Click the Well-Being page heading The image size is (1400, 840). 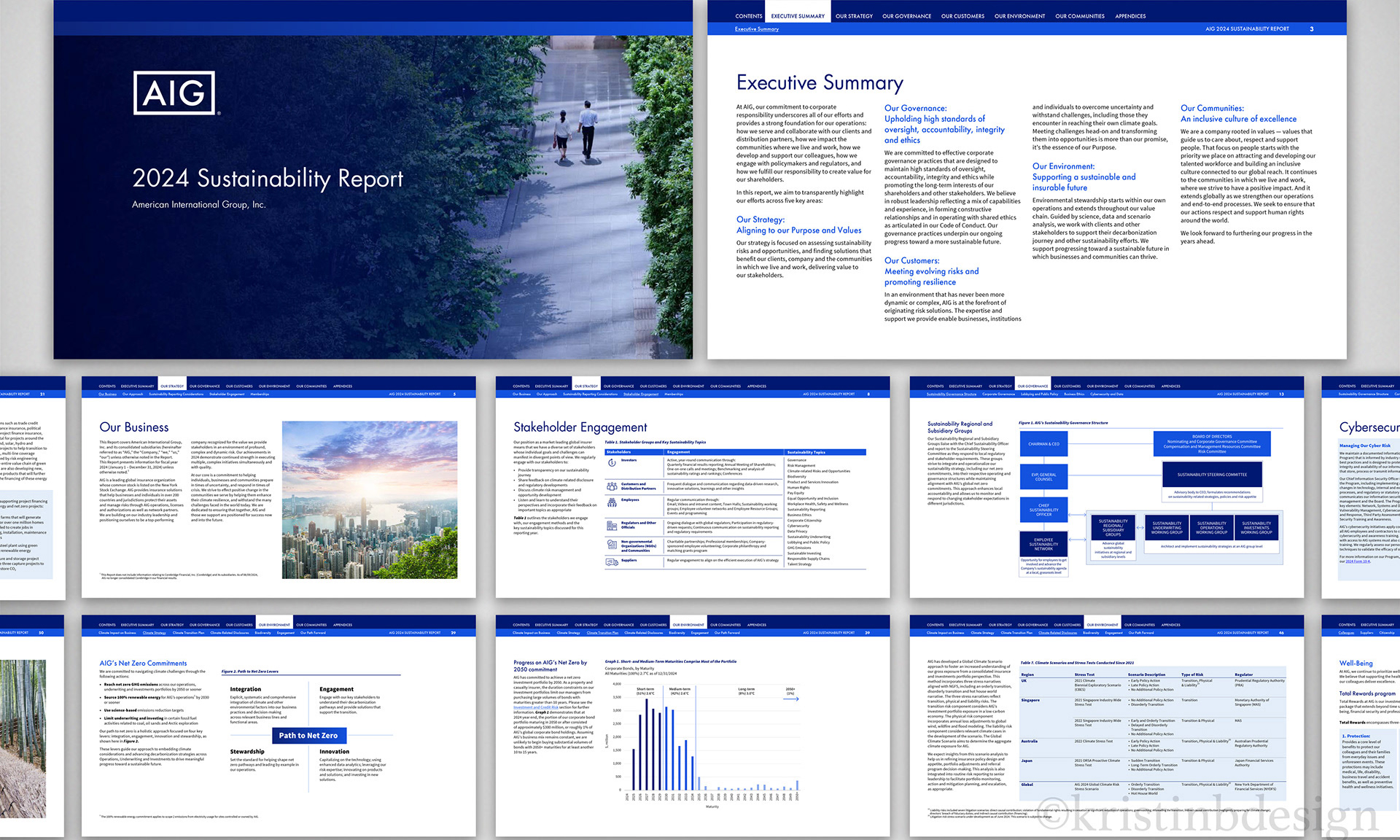(x=1356, y=664)
